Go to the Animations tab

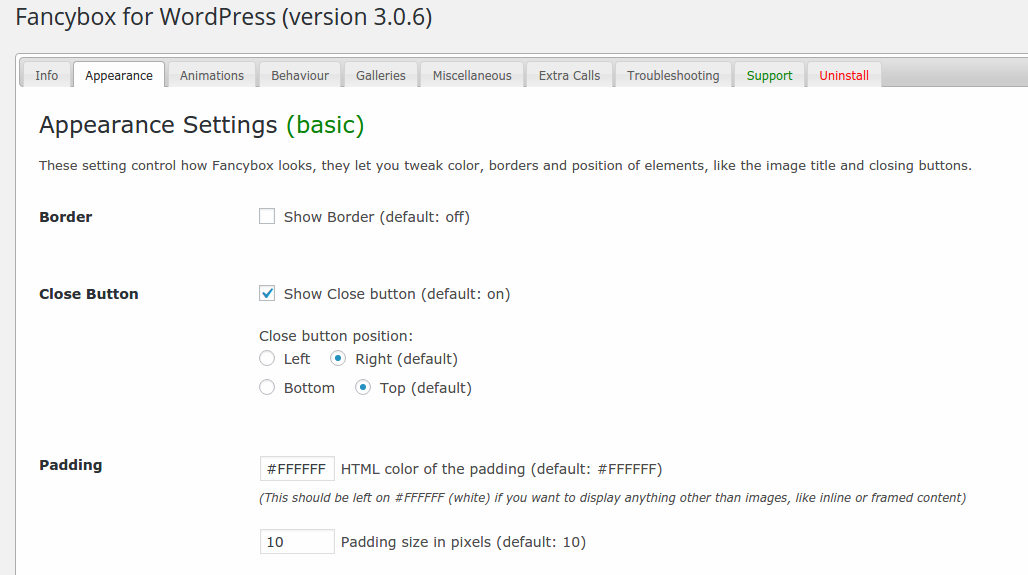212,75
